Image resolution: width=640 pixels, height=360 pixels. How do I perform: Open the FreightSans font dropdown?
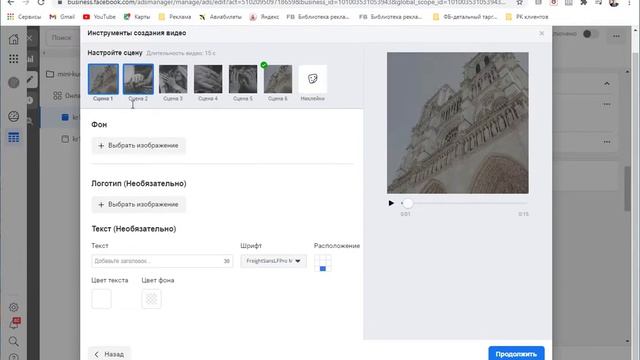273,261
